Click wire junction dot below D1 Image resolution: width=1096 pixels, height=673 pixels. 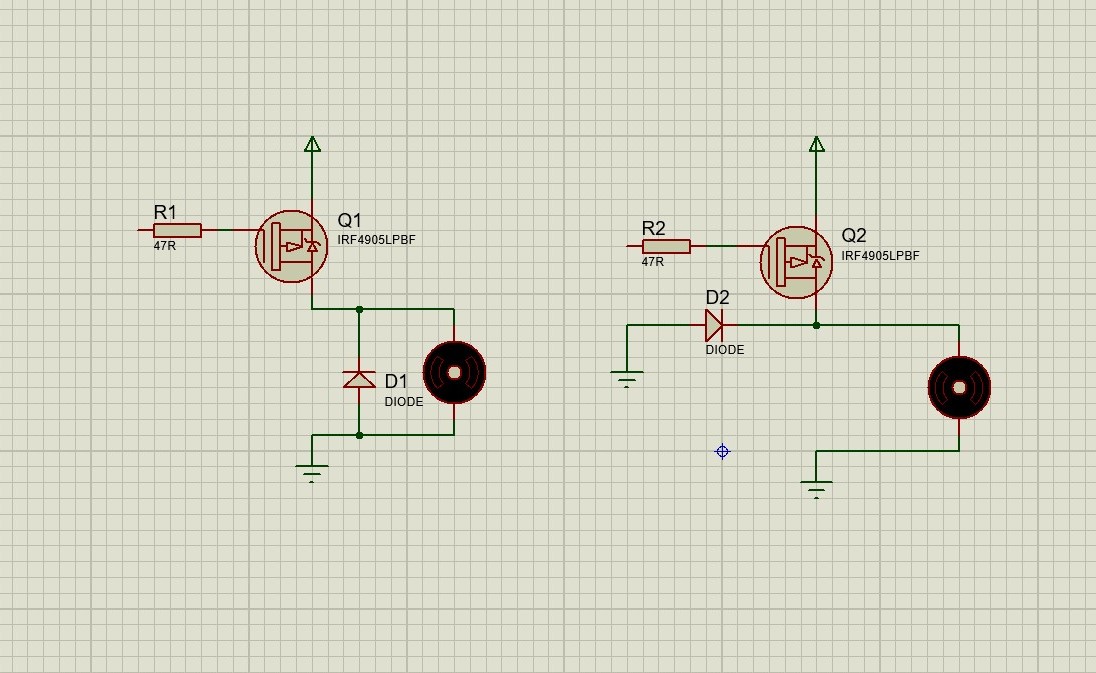pyautogui.click(x=359, y=435)
